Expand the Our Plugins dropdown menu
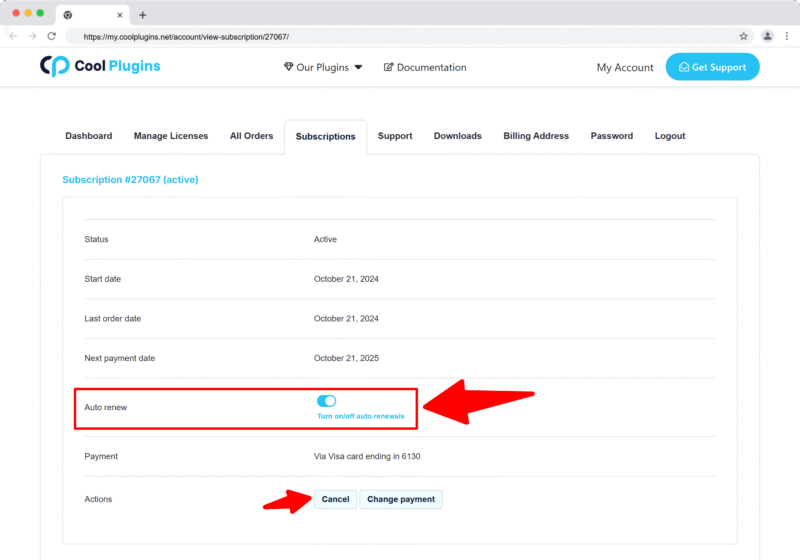800x560 pixels. tap(323, 67)
